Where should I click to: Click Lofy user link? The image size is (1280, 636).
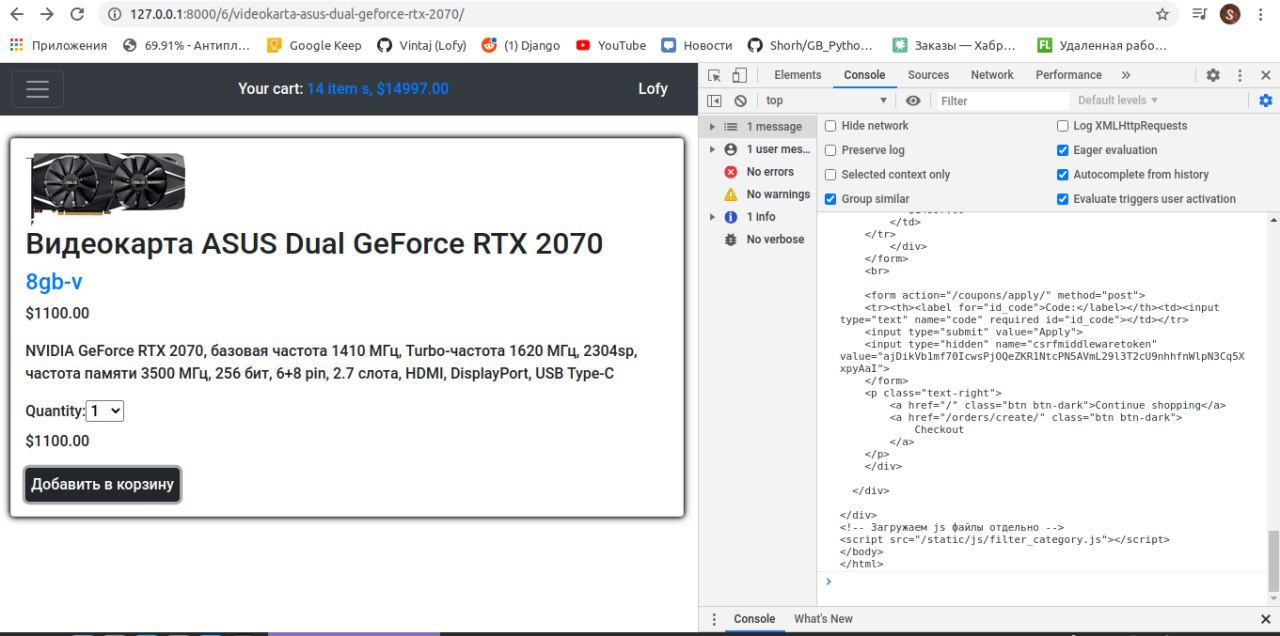coord(653,89)
